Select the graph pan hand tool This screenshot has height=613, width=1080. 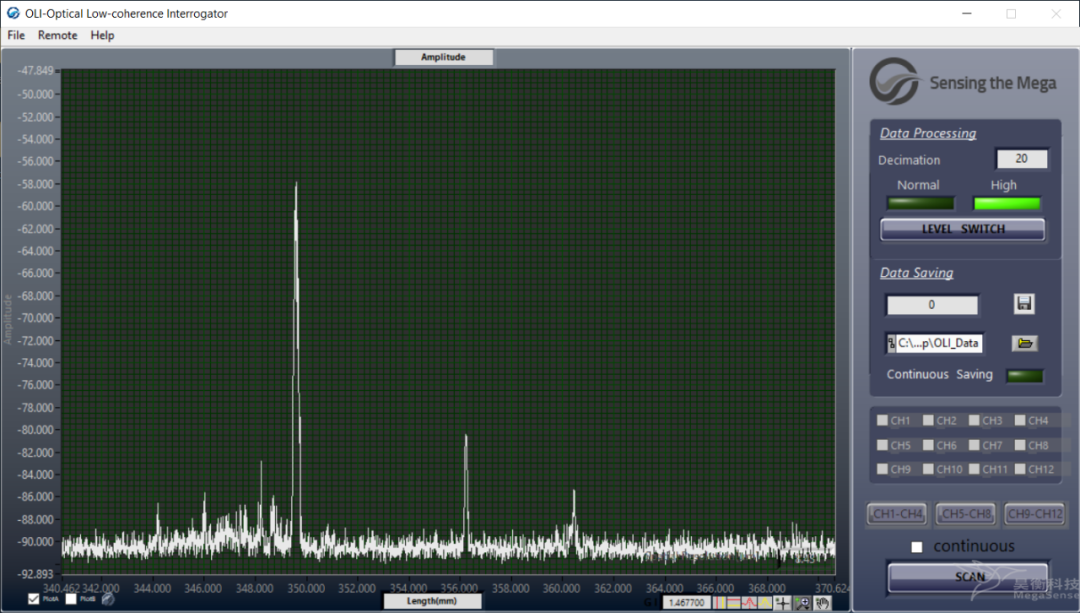click(822, 602)
